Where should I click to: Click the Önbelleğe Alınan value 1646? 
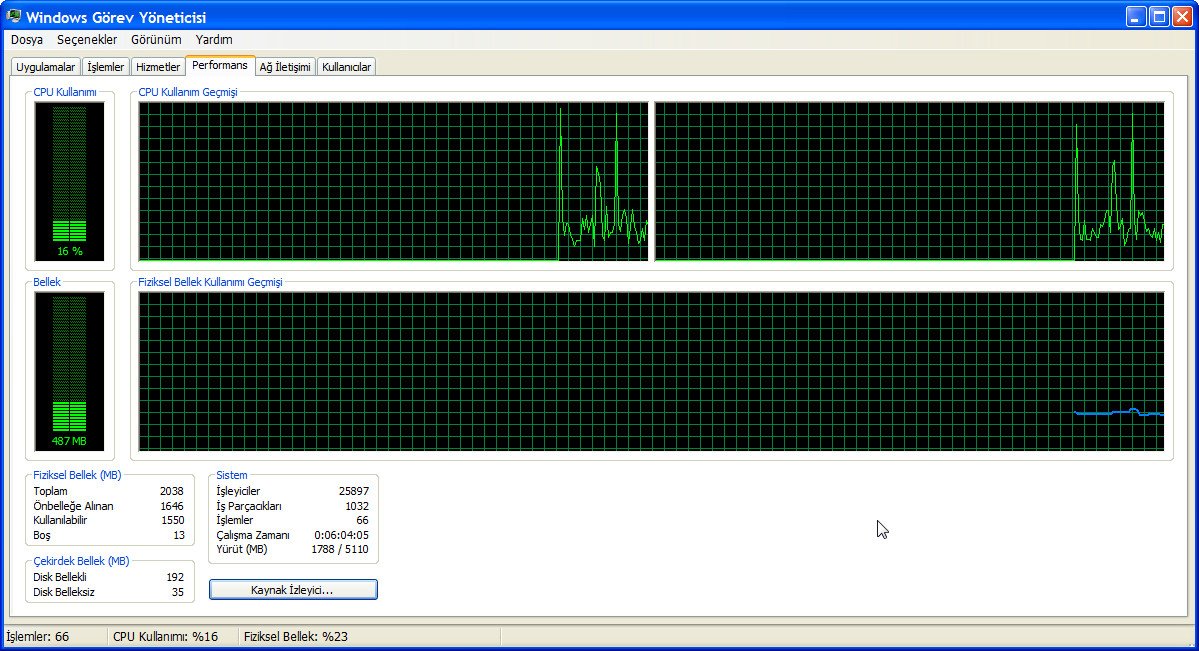click(172, 506)
